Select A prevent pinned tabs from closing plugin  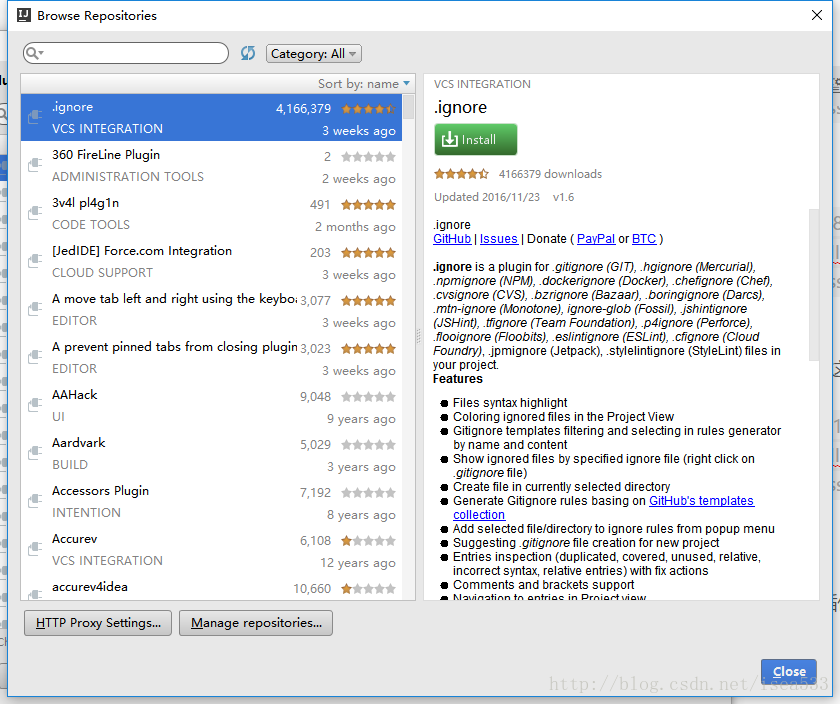coord(211,357)
